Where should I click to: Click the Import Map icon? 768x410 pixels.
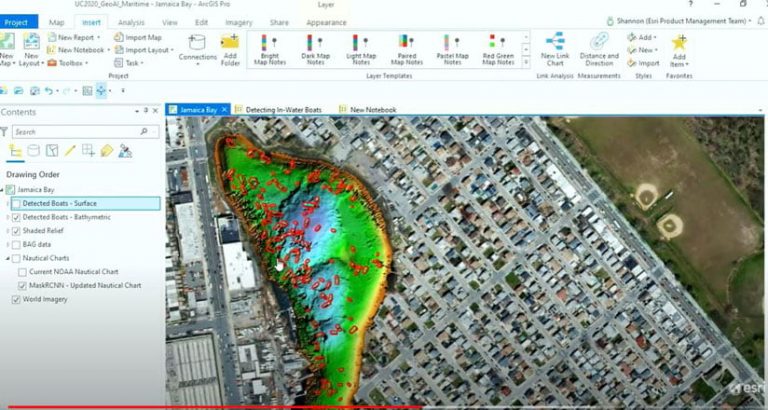click(x=119, y=37)
